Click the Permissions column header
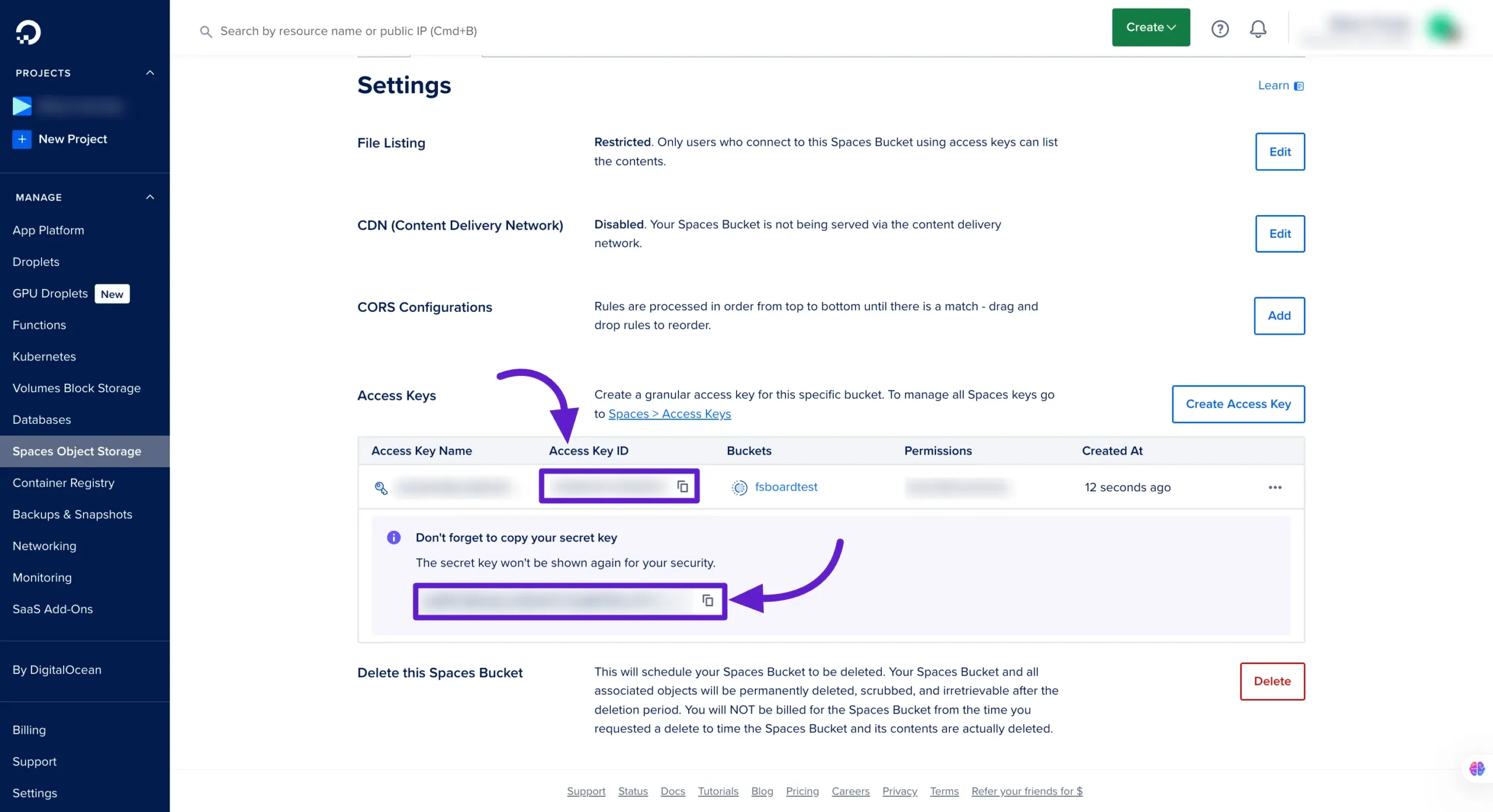Viewport: 1493px width, 812px height. (x=938, y=451)
